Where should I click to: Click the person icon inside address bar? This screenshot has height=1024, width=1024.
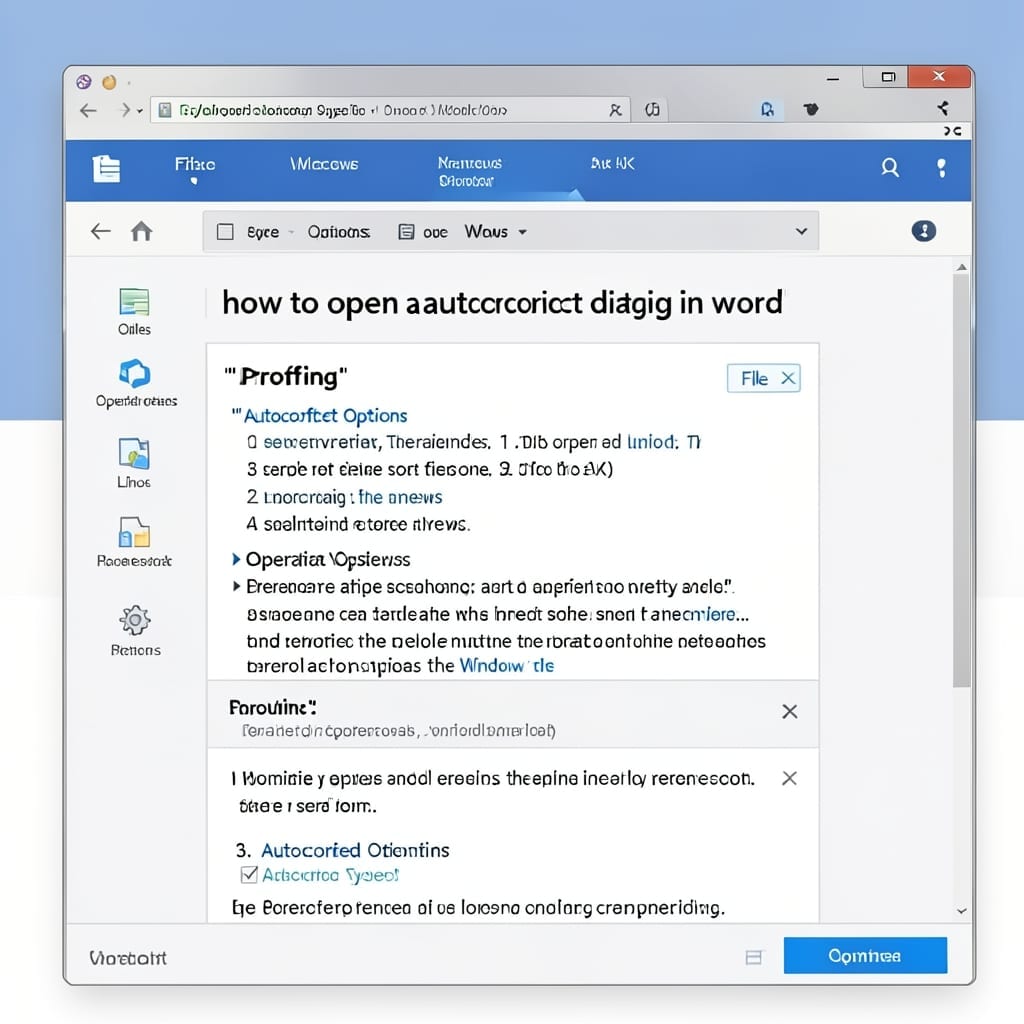615,110
